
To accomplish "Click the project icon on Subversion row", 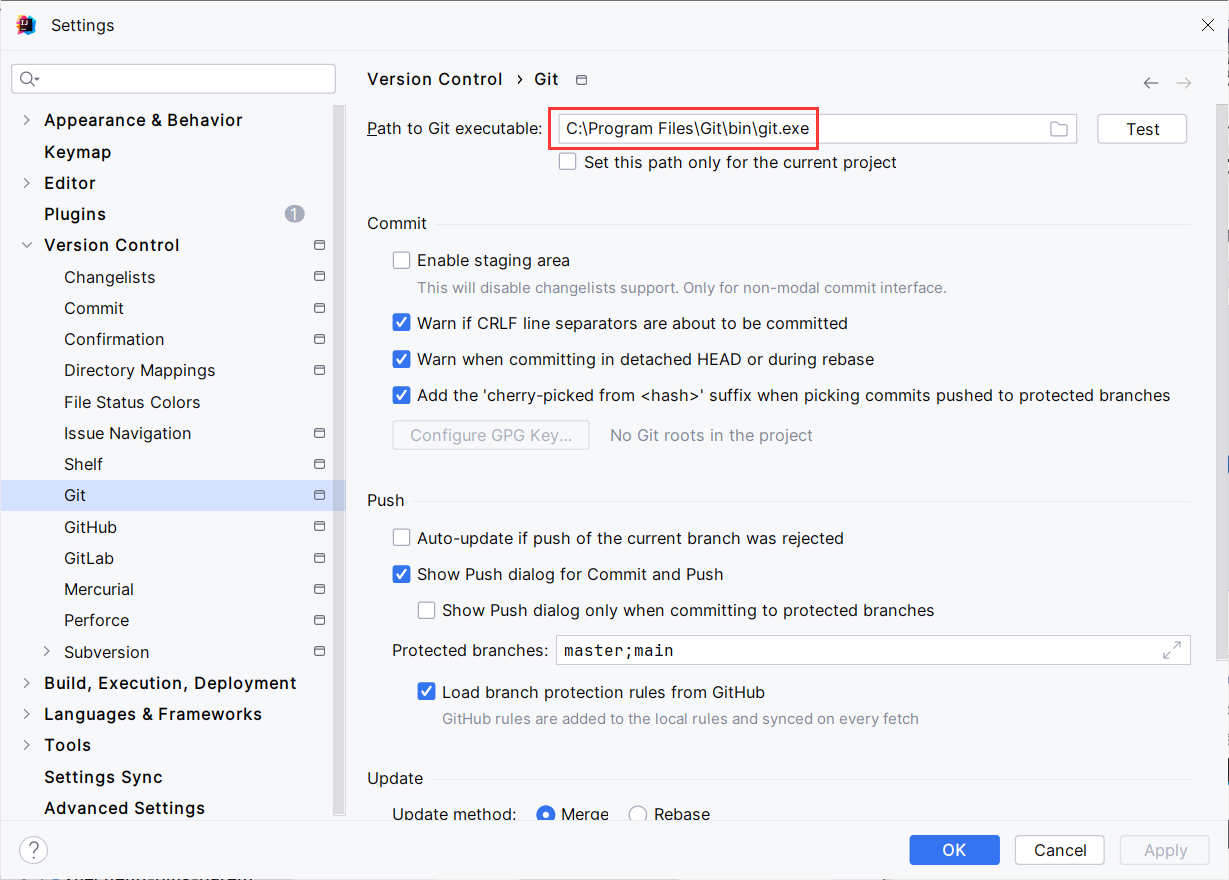I will click(x=319, y=651).
